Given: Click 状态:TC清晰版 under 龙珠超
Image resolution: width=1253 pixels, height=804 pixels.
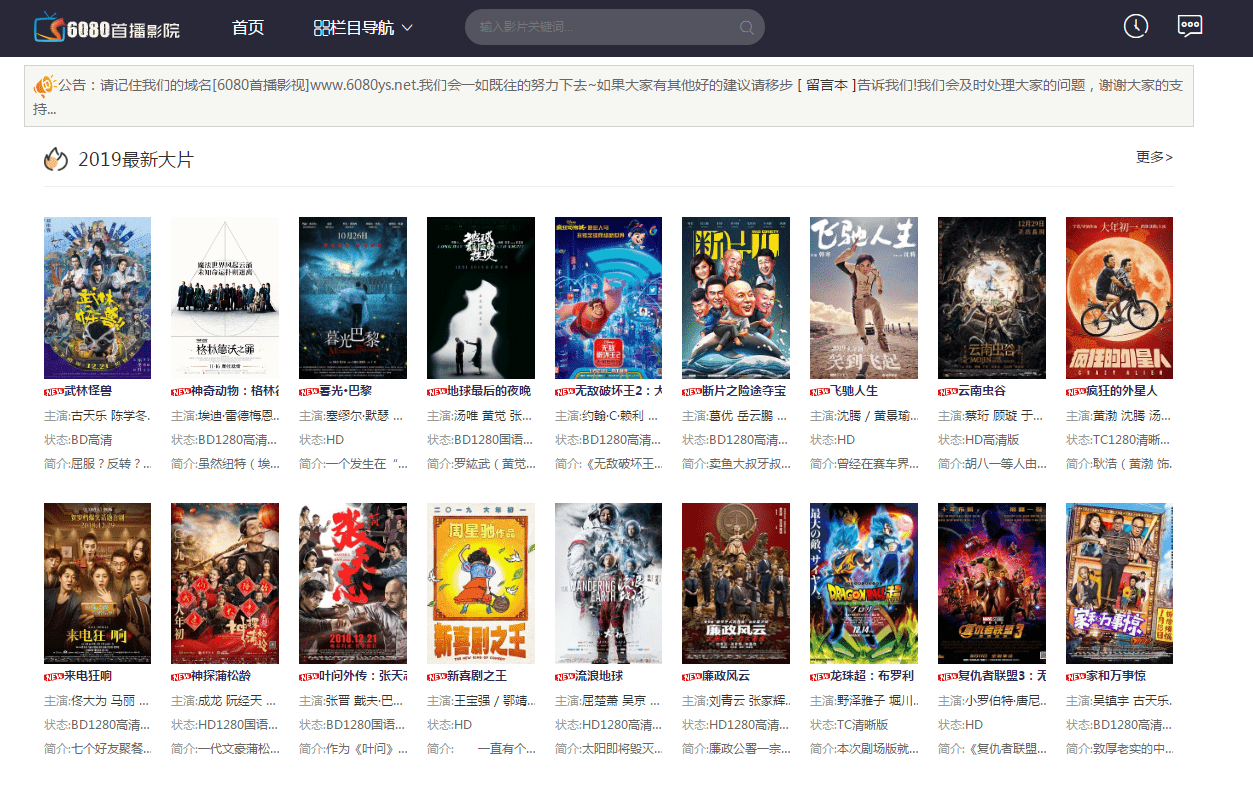Looking at the screenshot, I should tap(849, 724).
